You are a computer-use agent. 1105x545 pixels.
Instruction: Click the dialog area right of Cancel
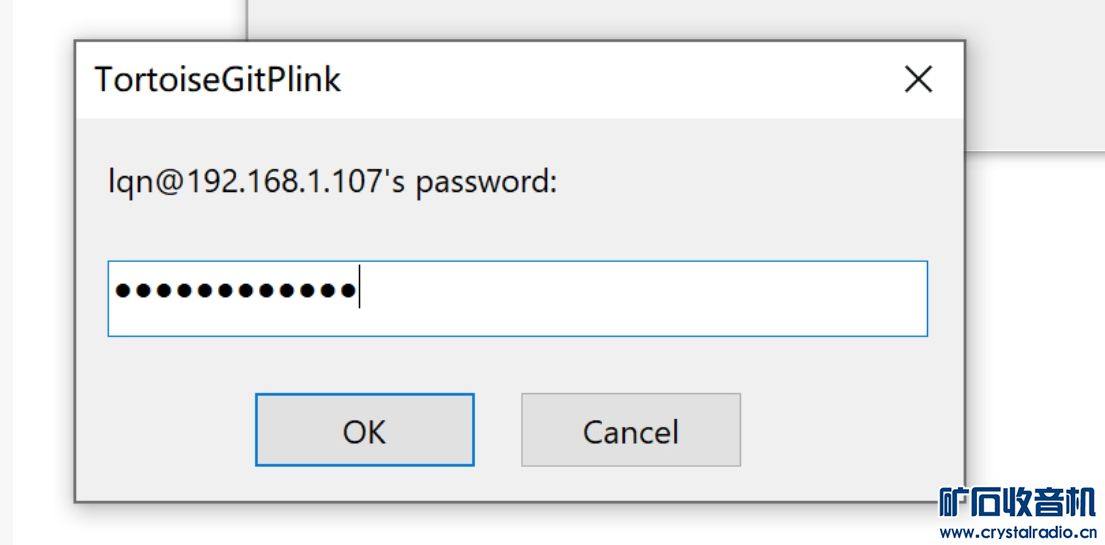coord(850,430)
